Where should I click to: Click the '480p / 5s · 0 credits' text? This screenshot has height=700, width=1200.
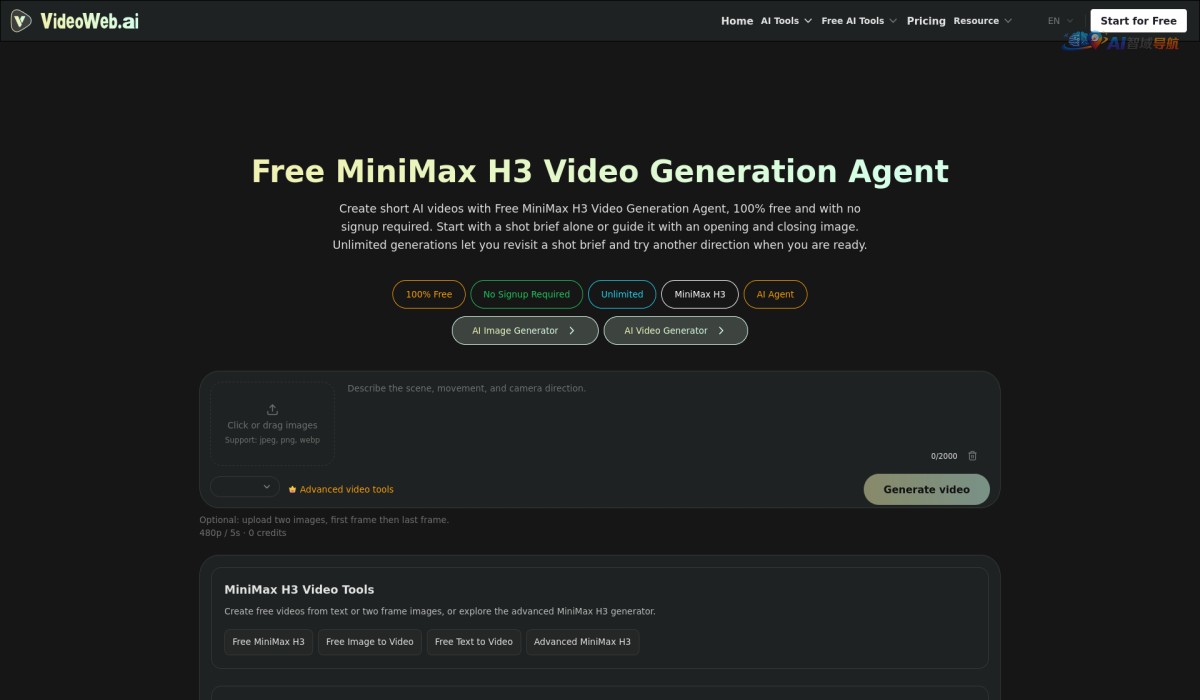point(243,533)
